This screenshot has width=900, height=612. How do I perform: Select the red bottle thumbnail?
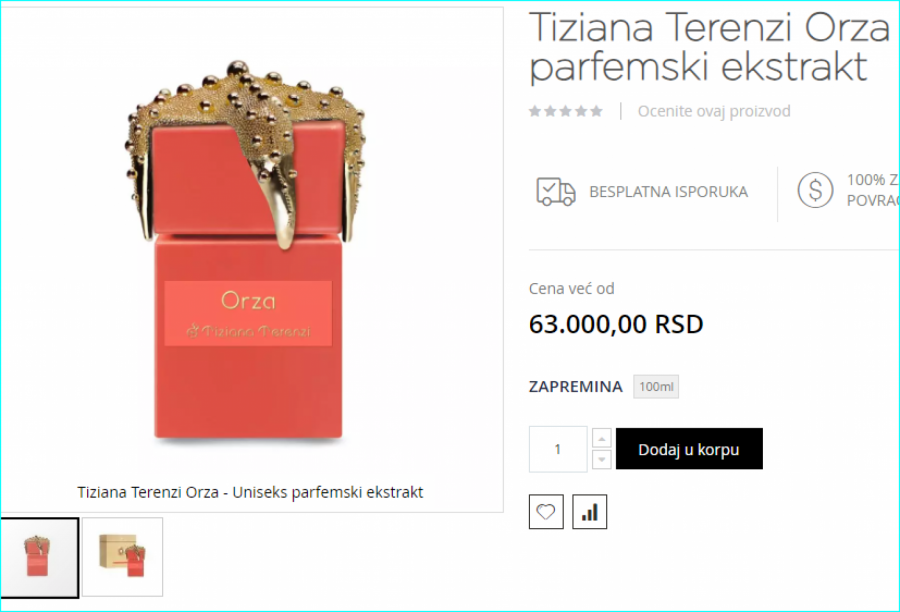(39, 557)
